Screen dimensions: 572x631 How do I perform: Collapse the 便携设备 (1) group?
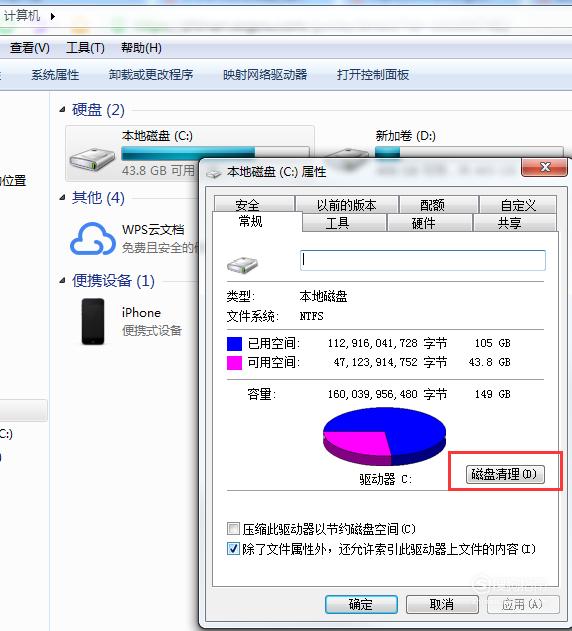pos(62,280)
